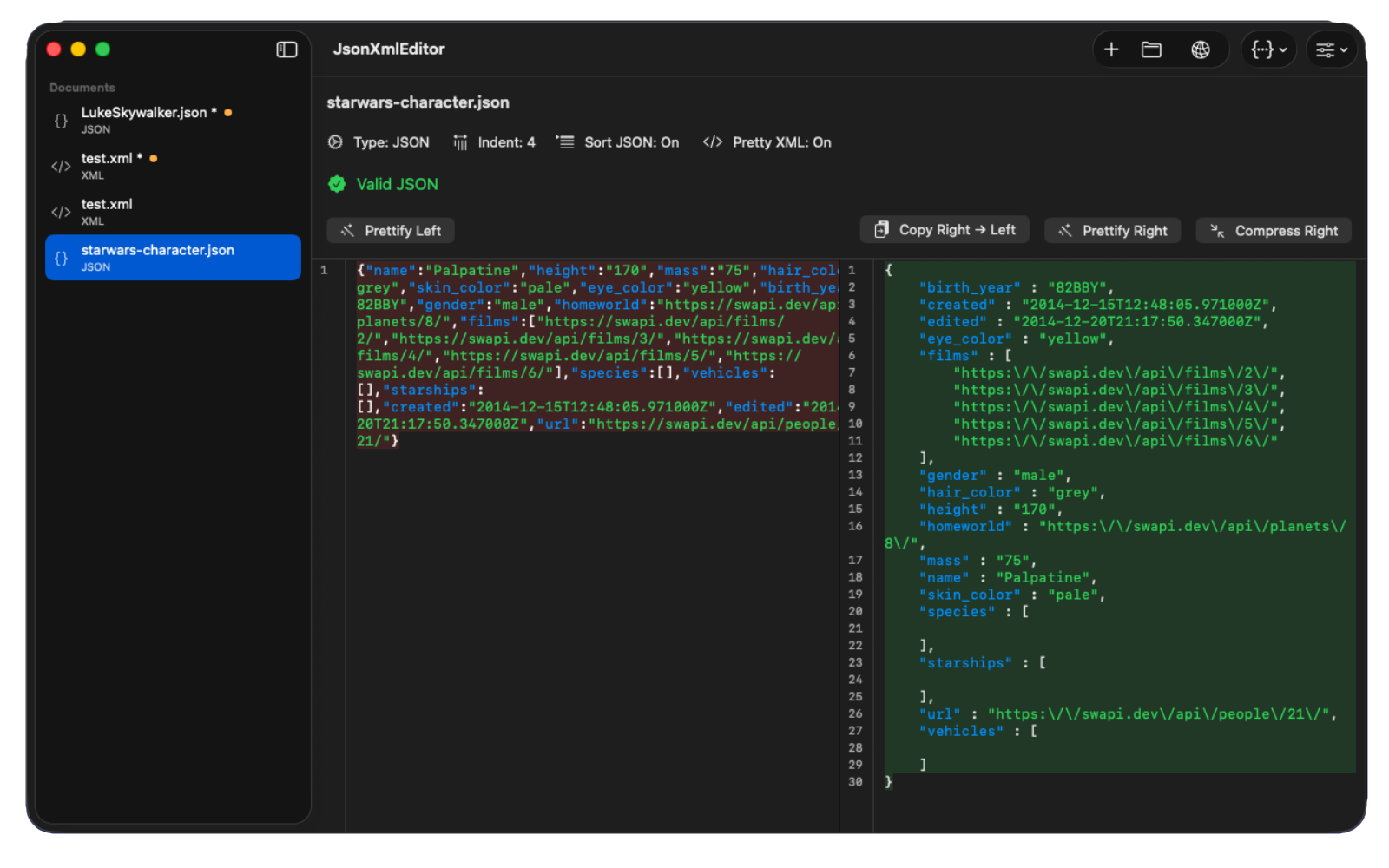Click the Indent: 4 setting icon
The height and width of the screenshot is (868, 1389).
(460, 142)
